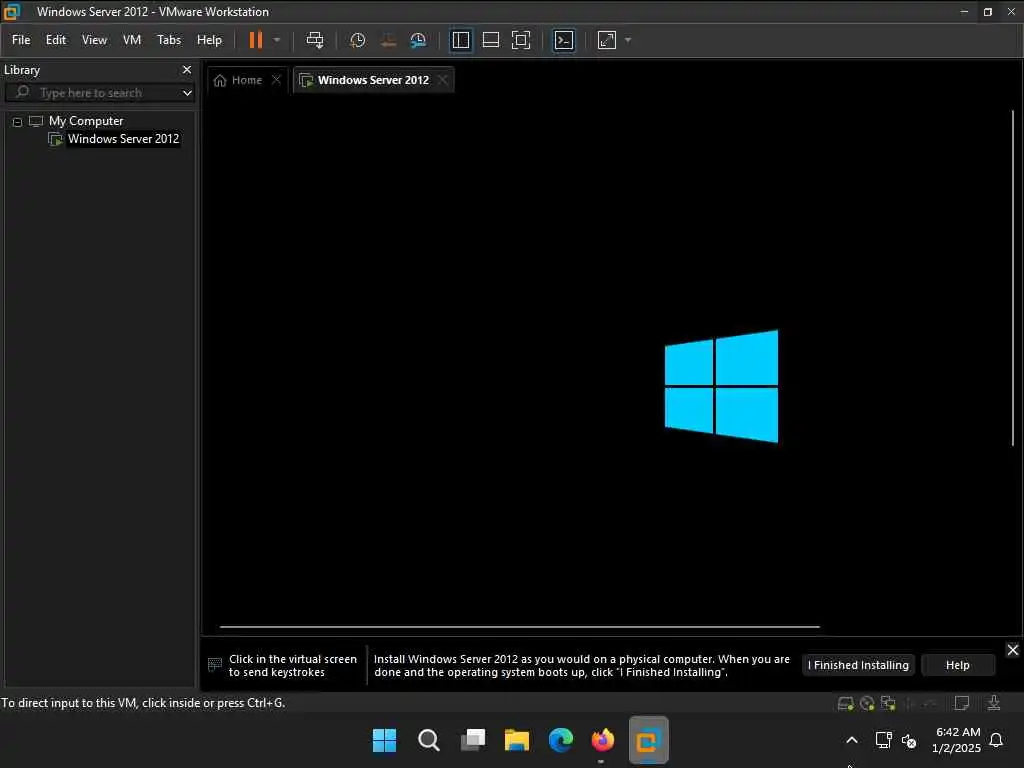Screen dimensions: 1024x768
Task: Toggle the library sidebar view icon
Action: [x=460, y=40]
